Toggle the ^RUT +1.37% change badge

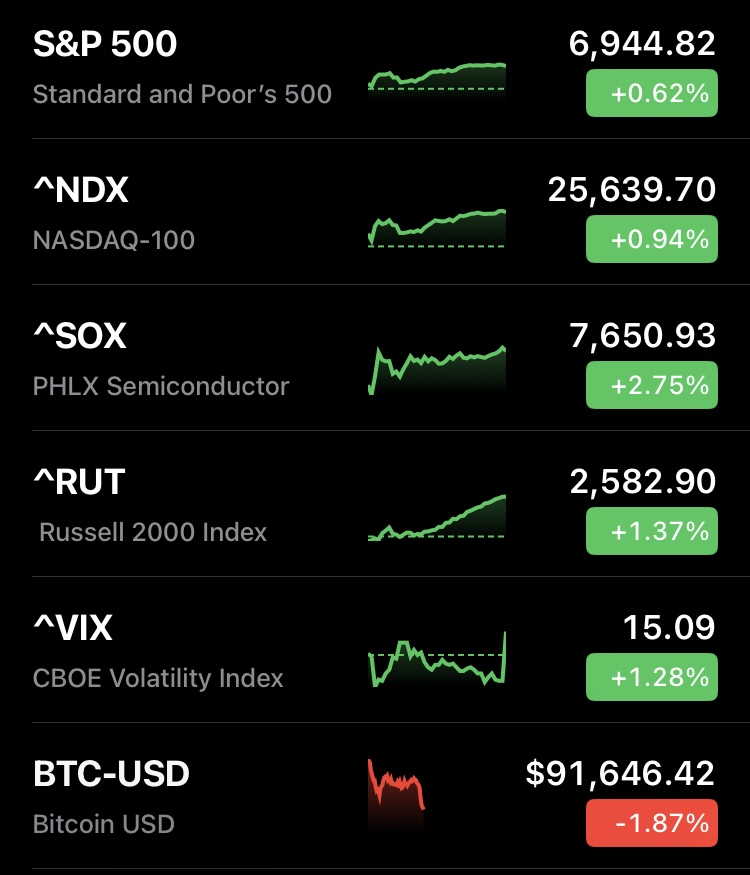[x=651, y=532]
